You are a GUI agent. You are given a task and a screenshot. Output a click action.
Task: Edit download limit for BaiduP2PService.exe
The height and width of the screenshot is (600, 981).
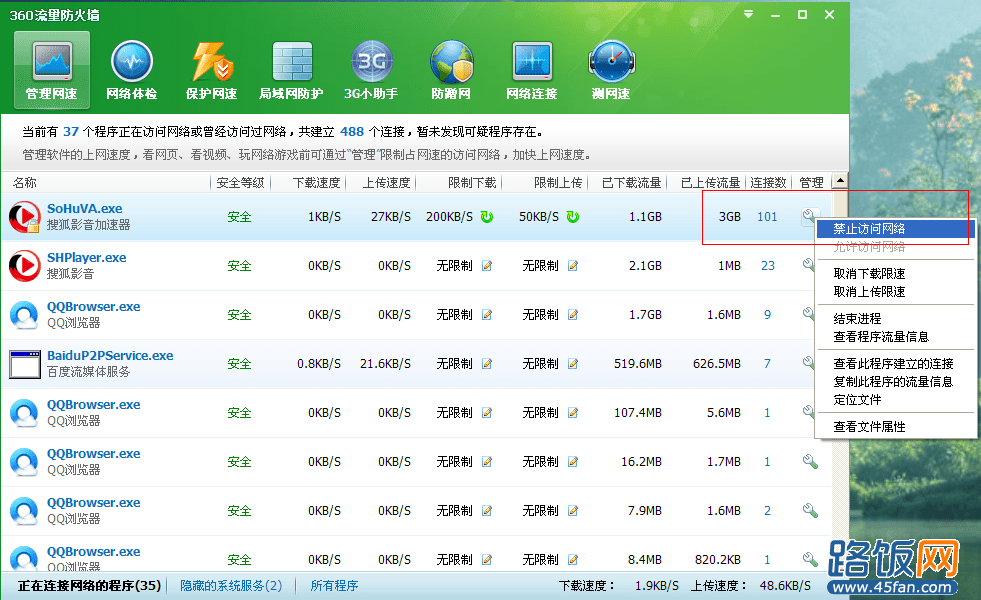point(487,364)
